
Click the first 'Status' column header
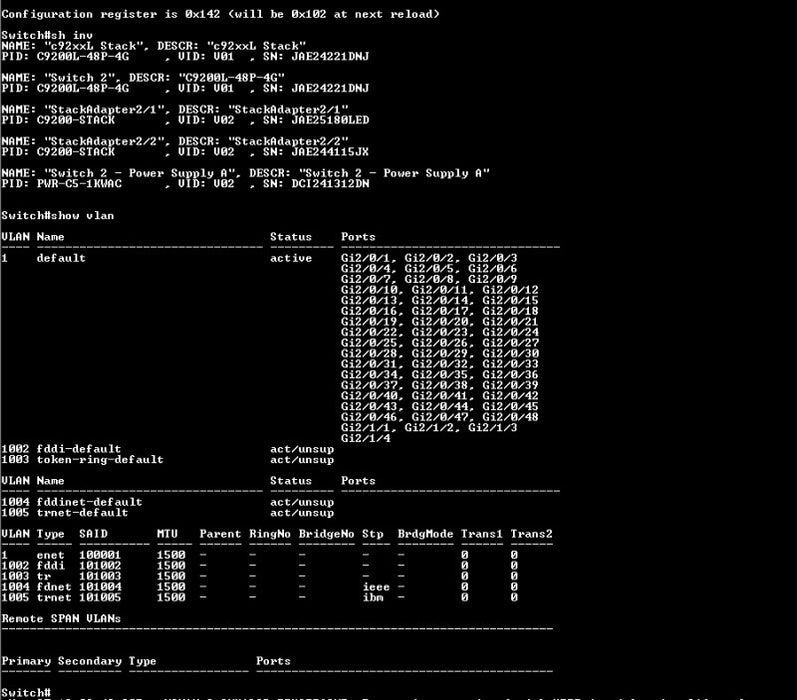pos(291,237)
